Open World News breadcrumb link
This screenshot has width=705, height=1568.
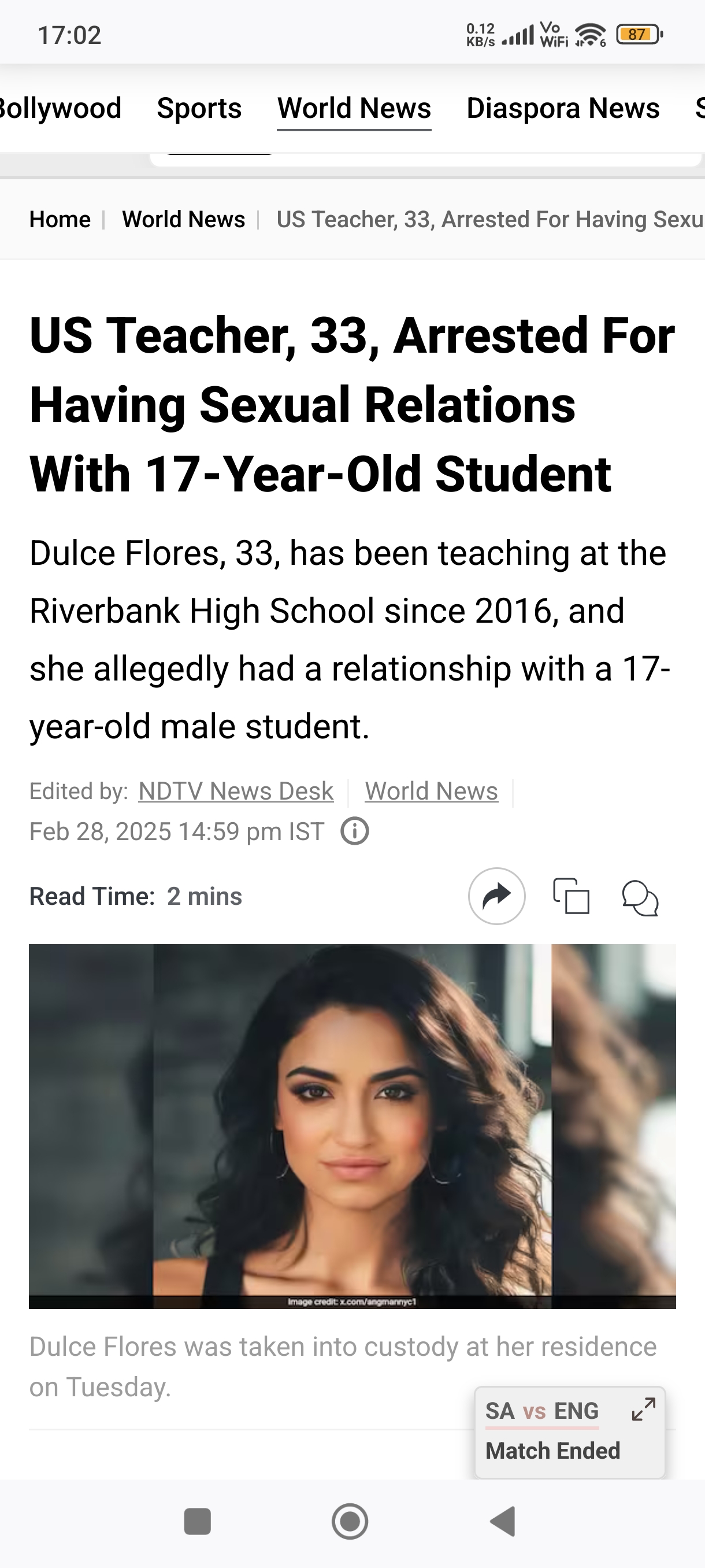click(183, 219)
